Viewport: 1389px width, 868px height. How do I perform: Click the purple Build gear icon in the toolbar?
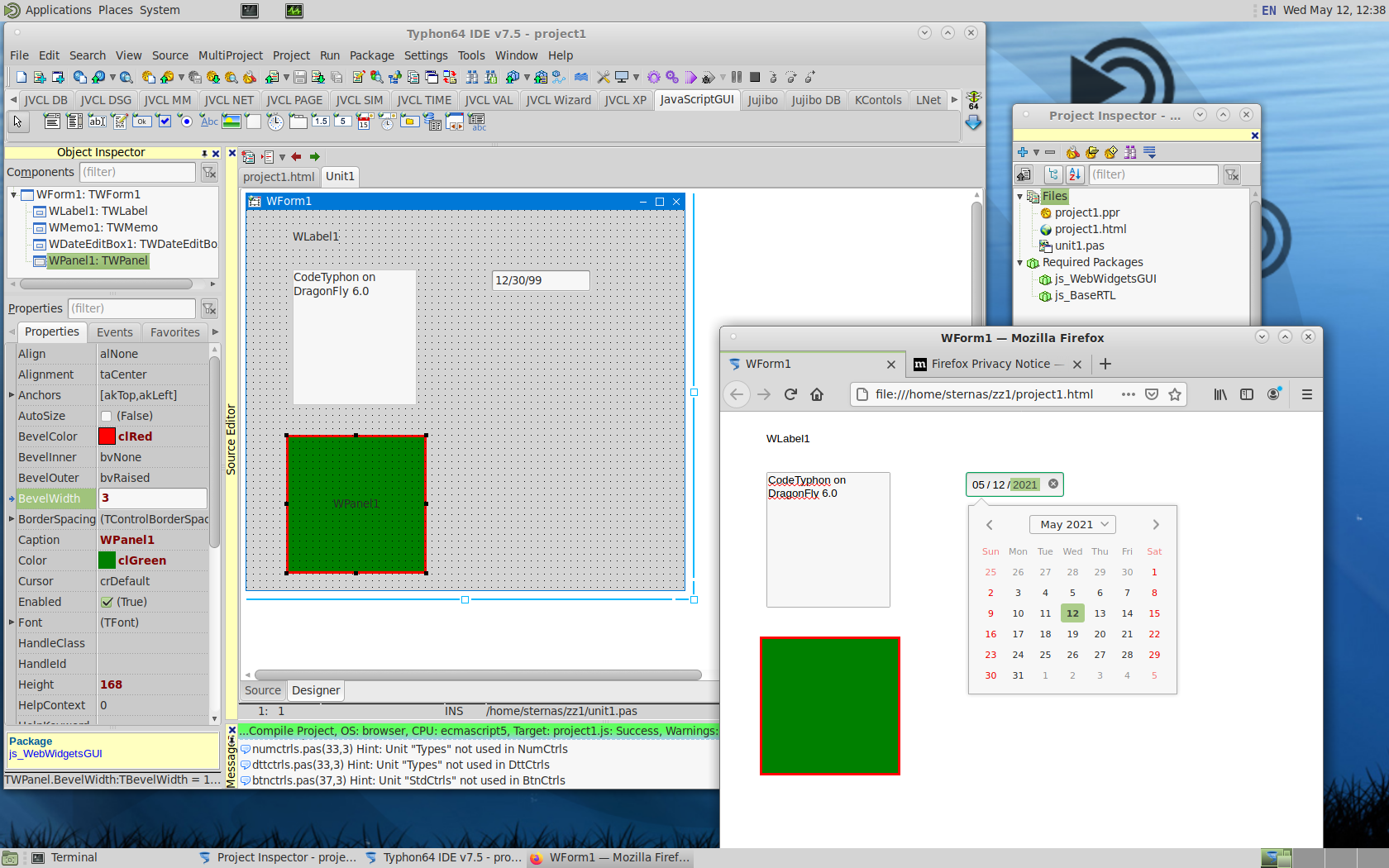[654, 77]
